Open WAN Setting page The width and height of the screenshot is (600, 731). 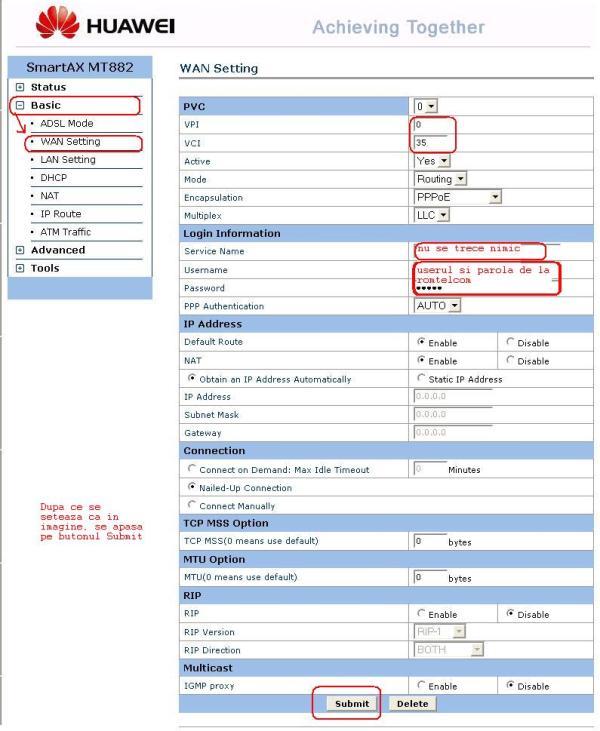coord(70,142)
